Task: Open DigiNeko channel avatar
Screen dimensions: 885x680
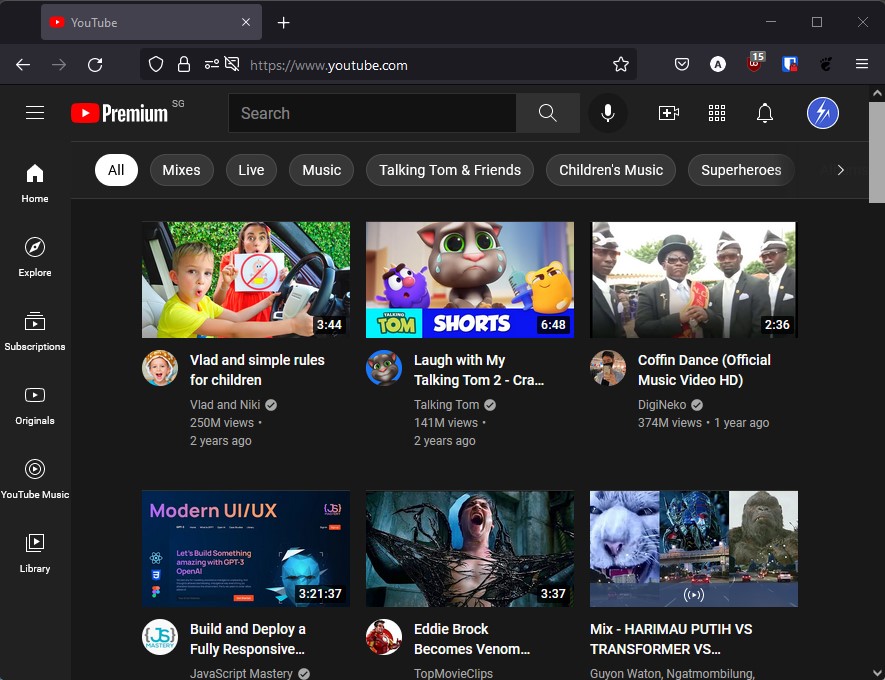Action: [x=608, y=368]
